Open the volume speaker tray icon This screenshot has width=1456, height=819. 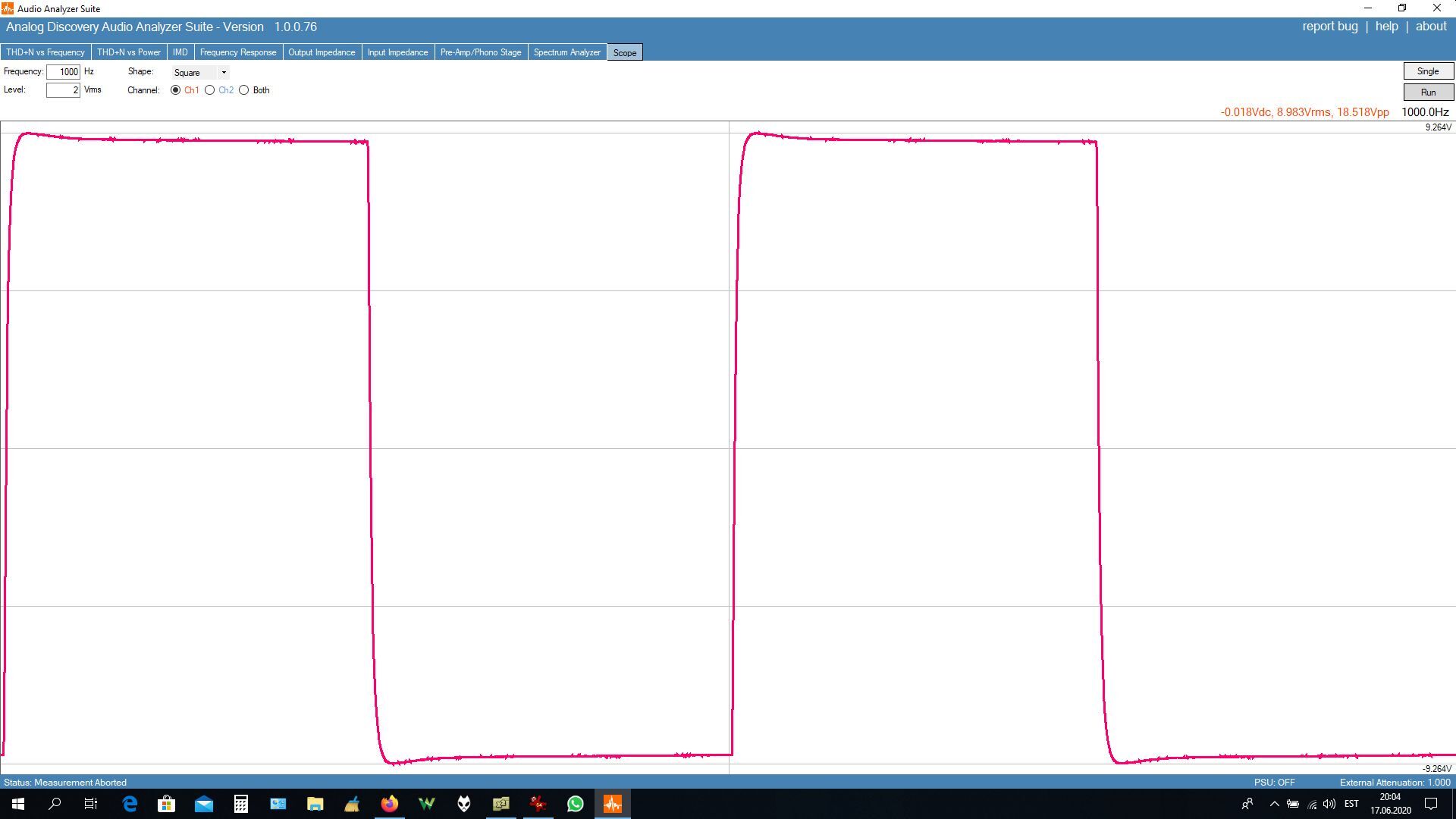(1329, 804)
